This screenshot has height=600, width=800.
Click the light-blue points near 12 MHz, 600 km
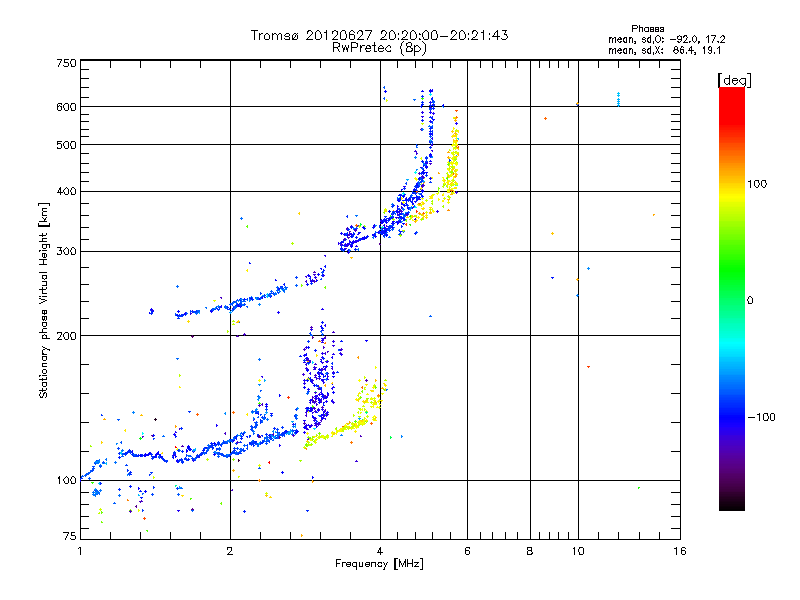618,99
